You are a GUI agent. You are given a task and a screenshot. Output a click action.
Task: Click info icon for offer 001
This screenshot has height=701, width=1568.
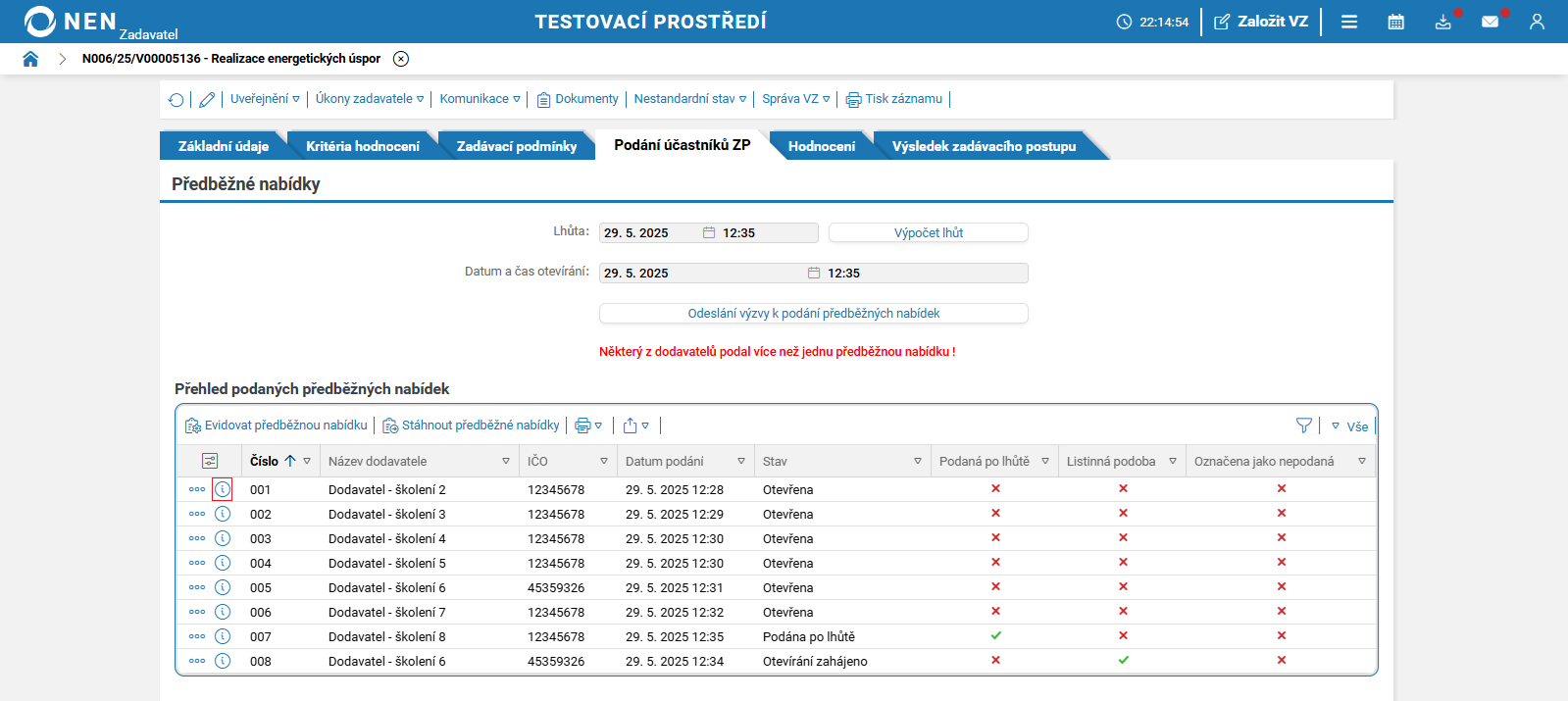click(x=223, y=489)
